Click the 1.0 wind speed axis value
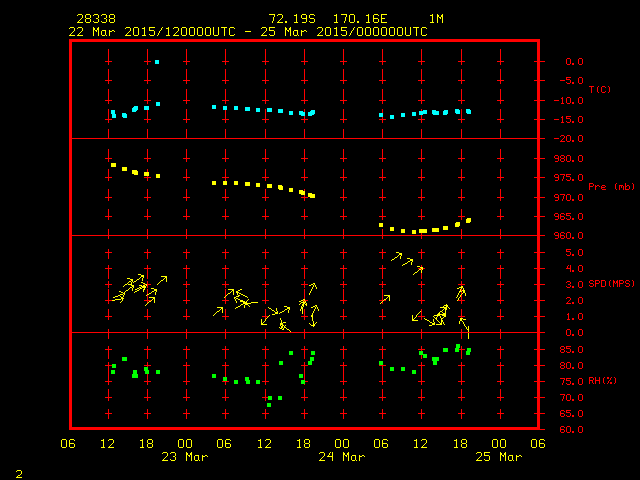Screen dimensions: 640x480 click(574, 317)
